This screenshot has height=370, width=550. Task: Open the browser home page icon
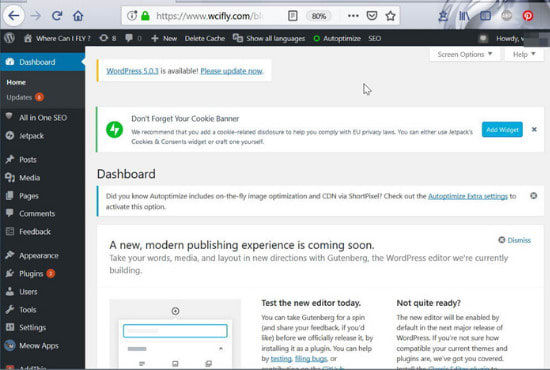(78, 16)
